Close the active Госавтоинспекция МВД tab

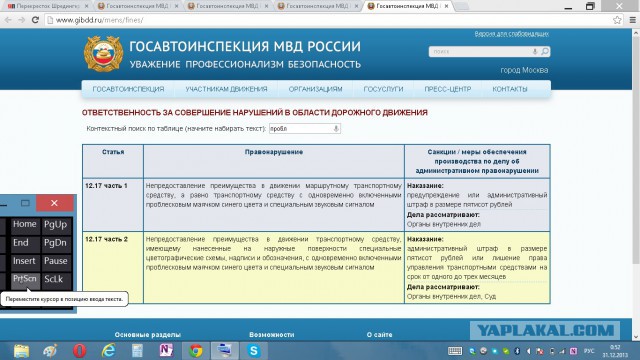446,6
